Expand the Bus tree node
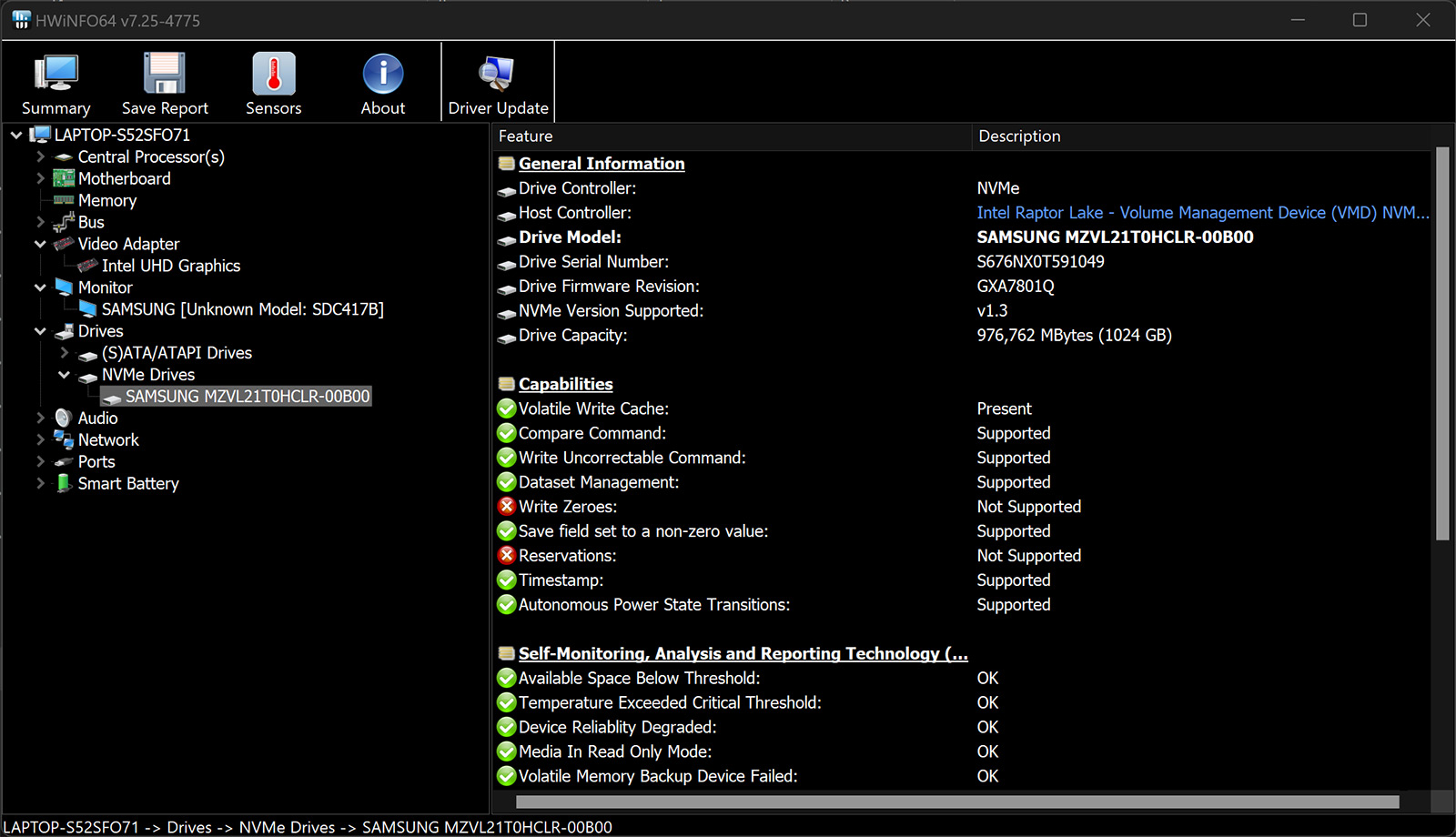Screen dimensions: 1456x837 [40, 222]
